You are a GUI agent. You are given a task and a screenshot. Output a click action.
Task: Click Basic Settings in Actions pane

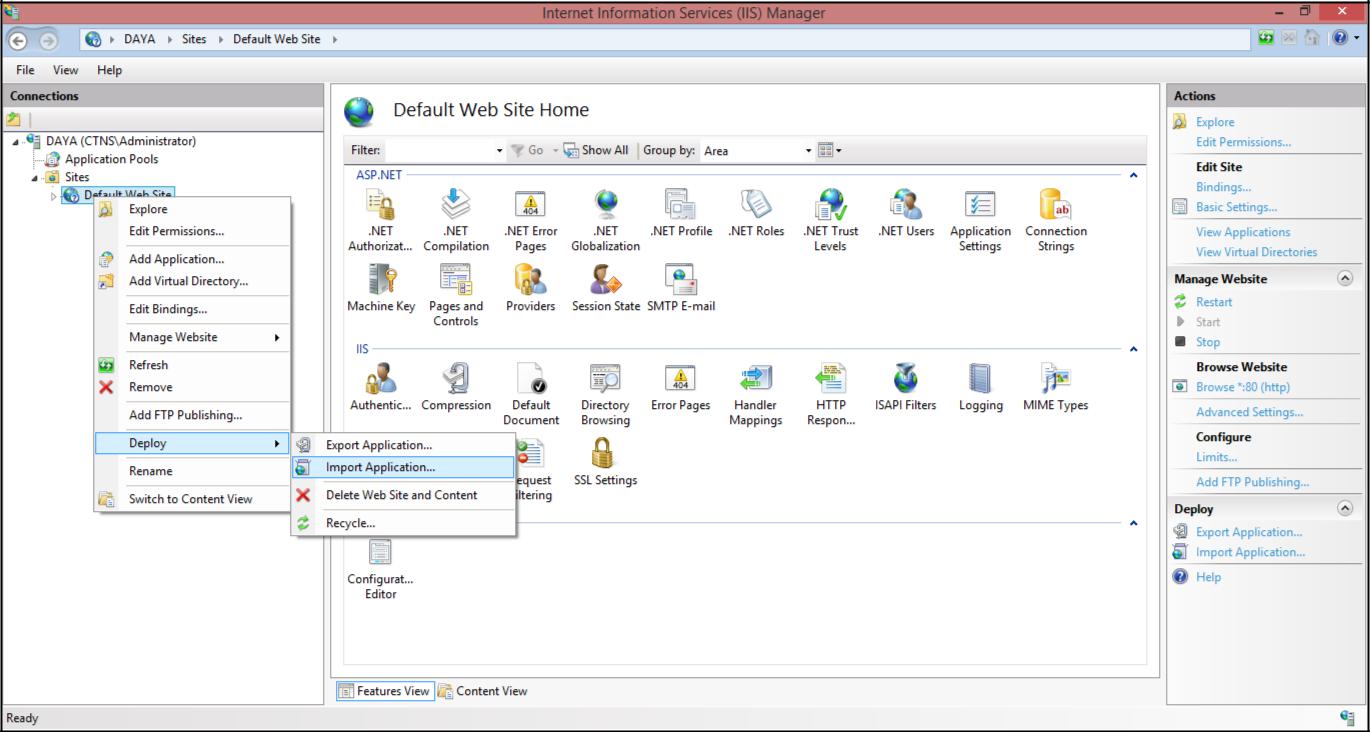(1236, 207)
